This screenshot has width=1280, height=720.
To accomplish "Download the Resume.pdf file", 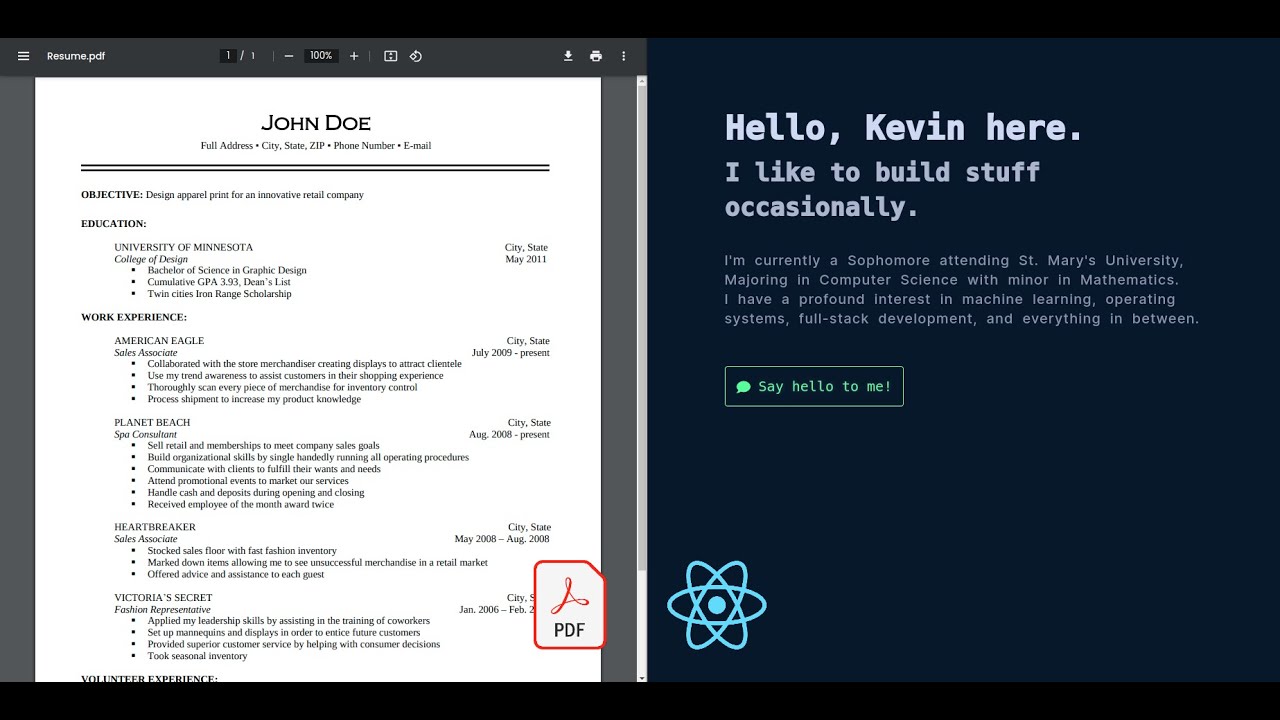I will click(568, 56).
